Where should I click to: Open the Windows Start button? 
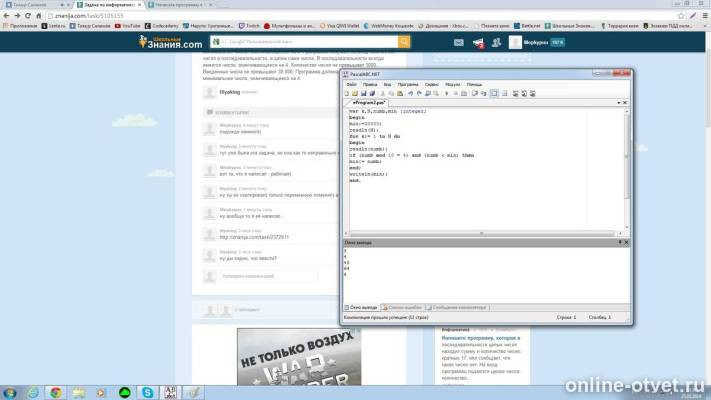click(10, 393)
